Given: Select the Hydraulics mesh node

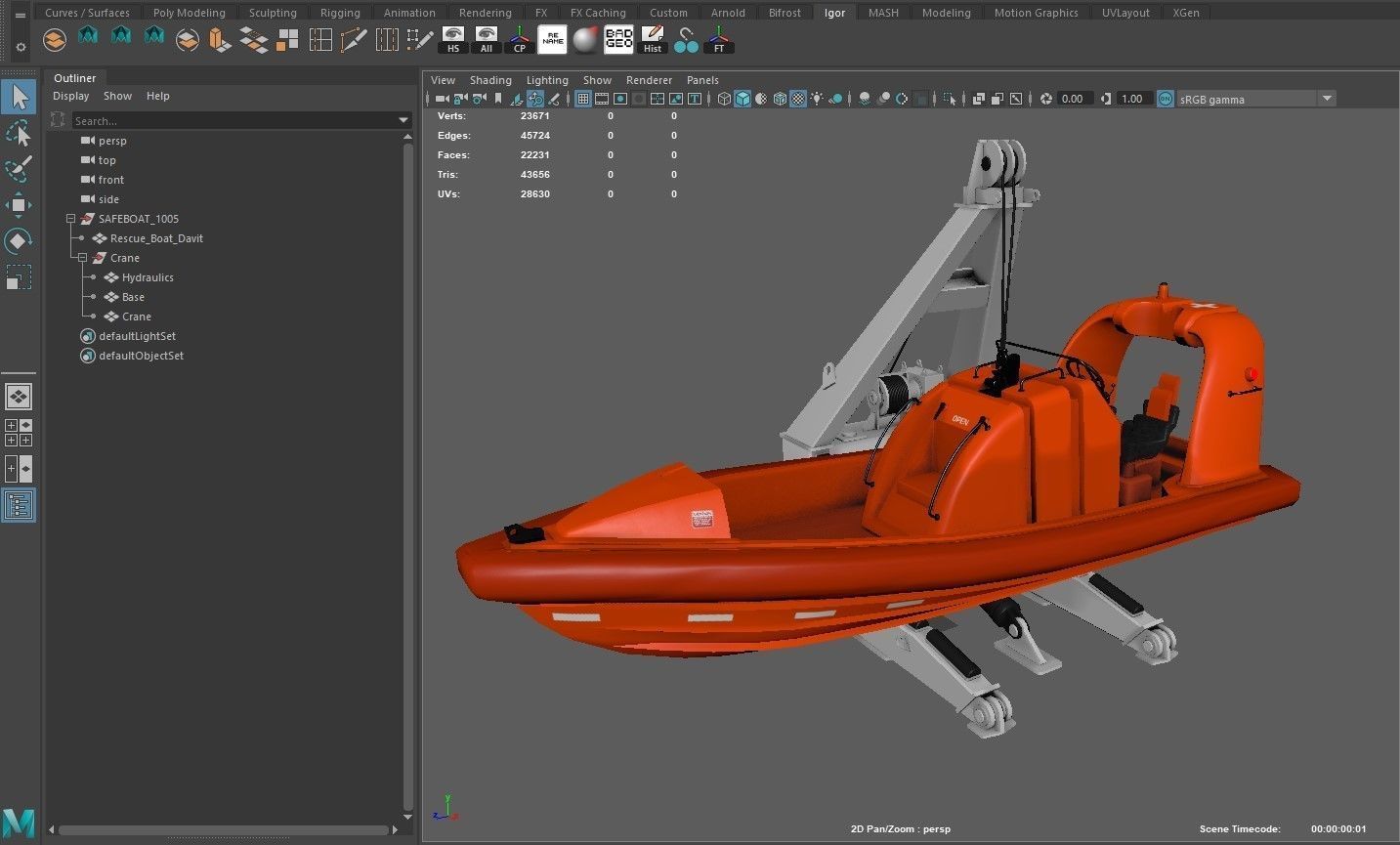Looking at the screenshot, I should (x=148, y=277).
